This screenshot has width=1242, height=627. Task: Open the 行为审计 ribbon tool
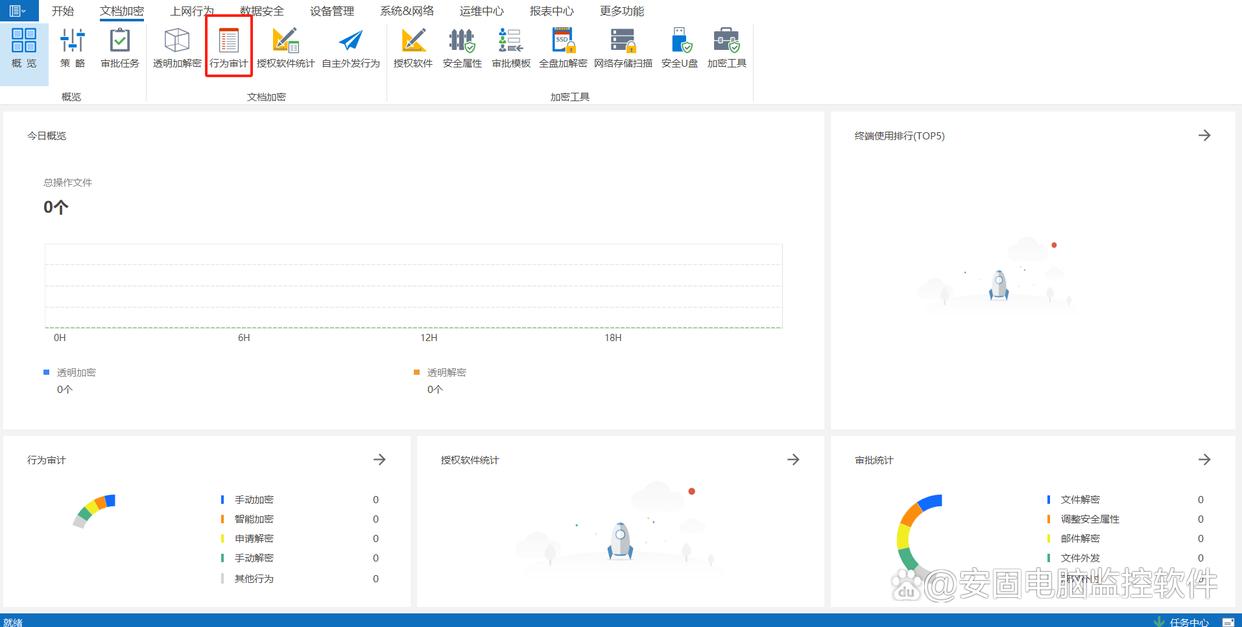coord(229,47)
